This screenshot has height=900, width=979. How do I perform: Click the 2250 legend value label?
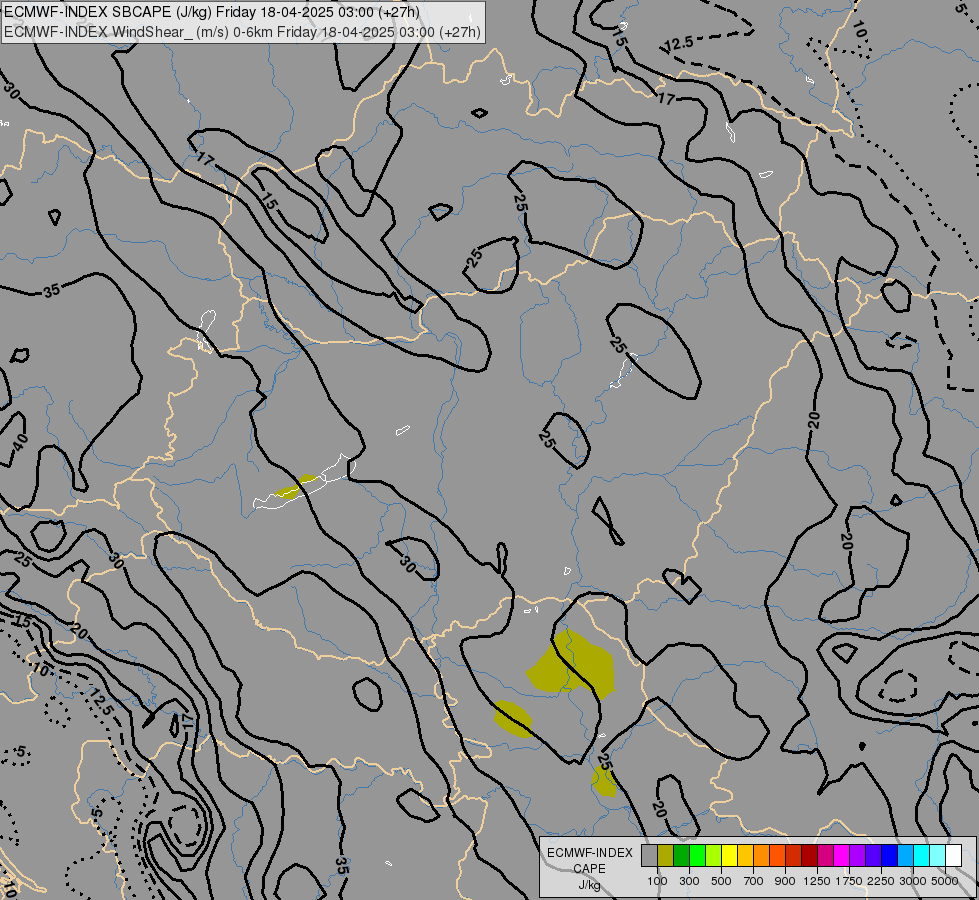(881, 881)
